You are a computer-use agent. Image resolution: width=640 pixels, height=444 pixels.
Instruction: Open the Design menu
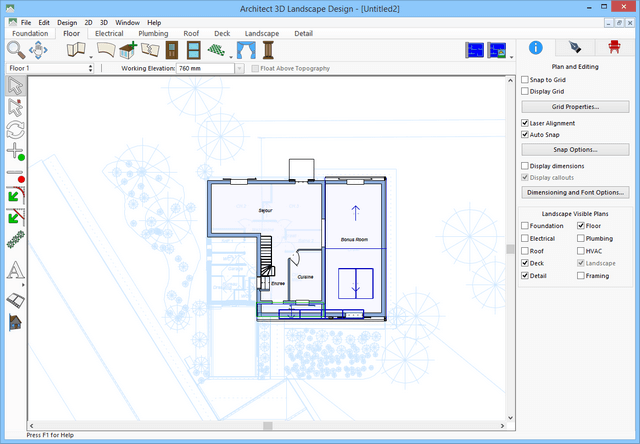coord(66,22)
